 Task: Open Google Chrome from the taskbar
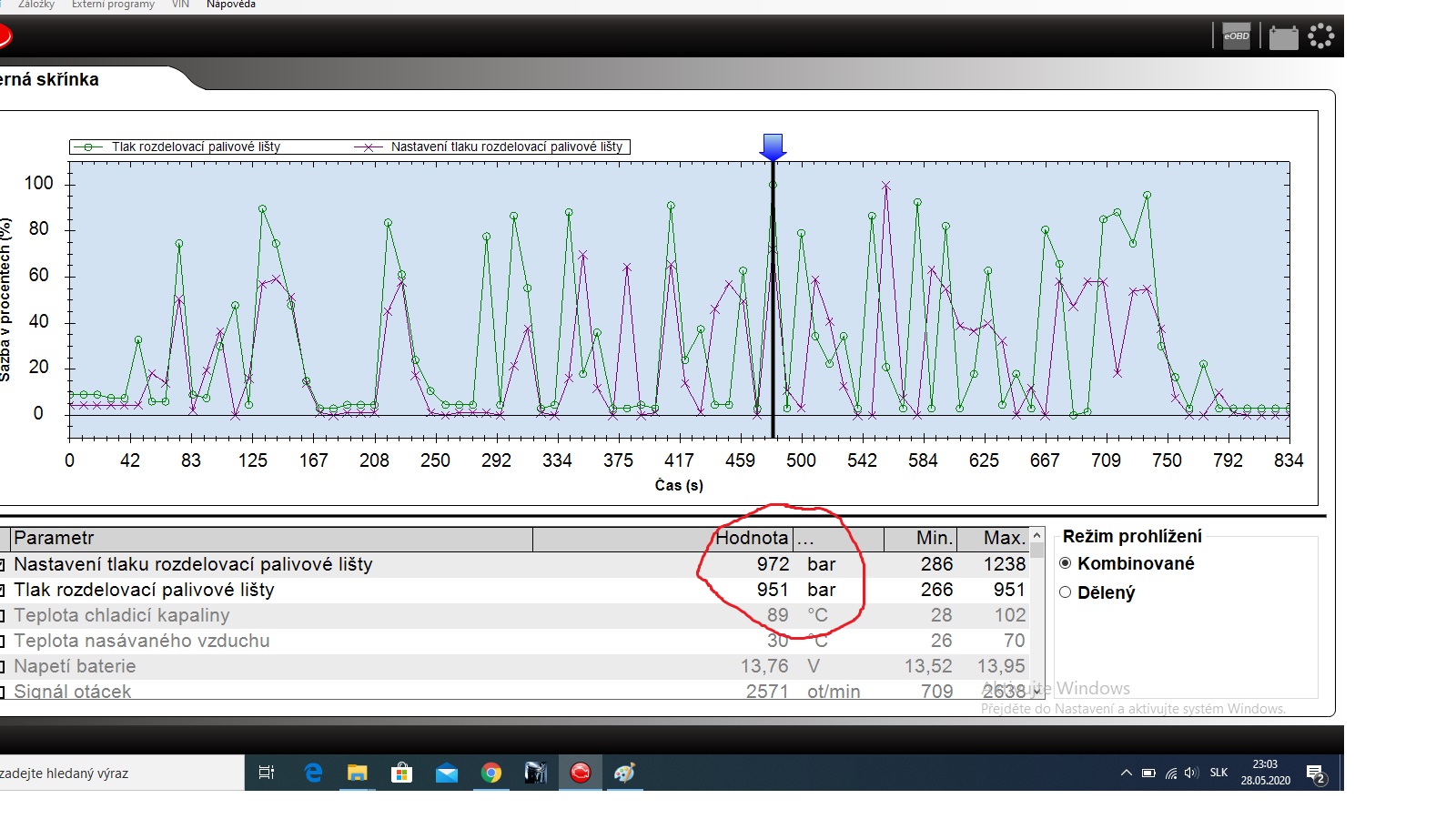(x=491, y=773)
